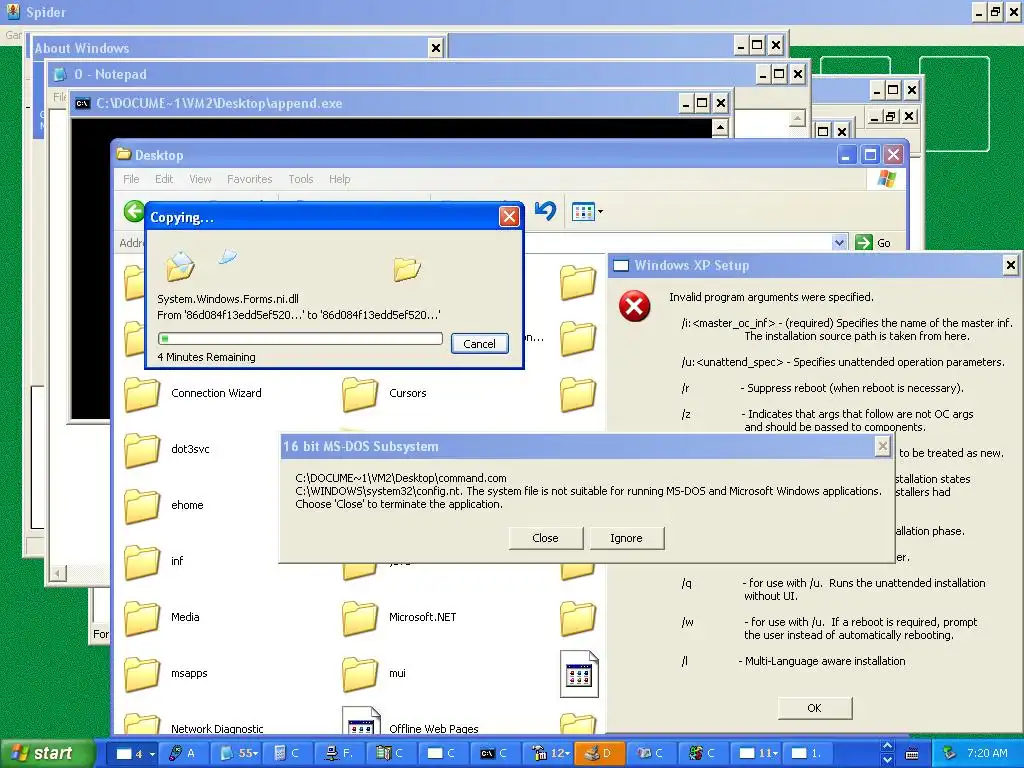Expand the address bar dropdown arrow
Screen dimensions: 1024x768
[x=839, y=242]
